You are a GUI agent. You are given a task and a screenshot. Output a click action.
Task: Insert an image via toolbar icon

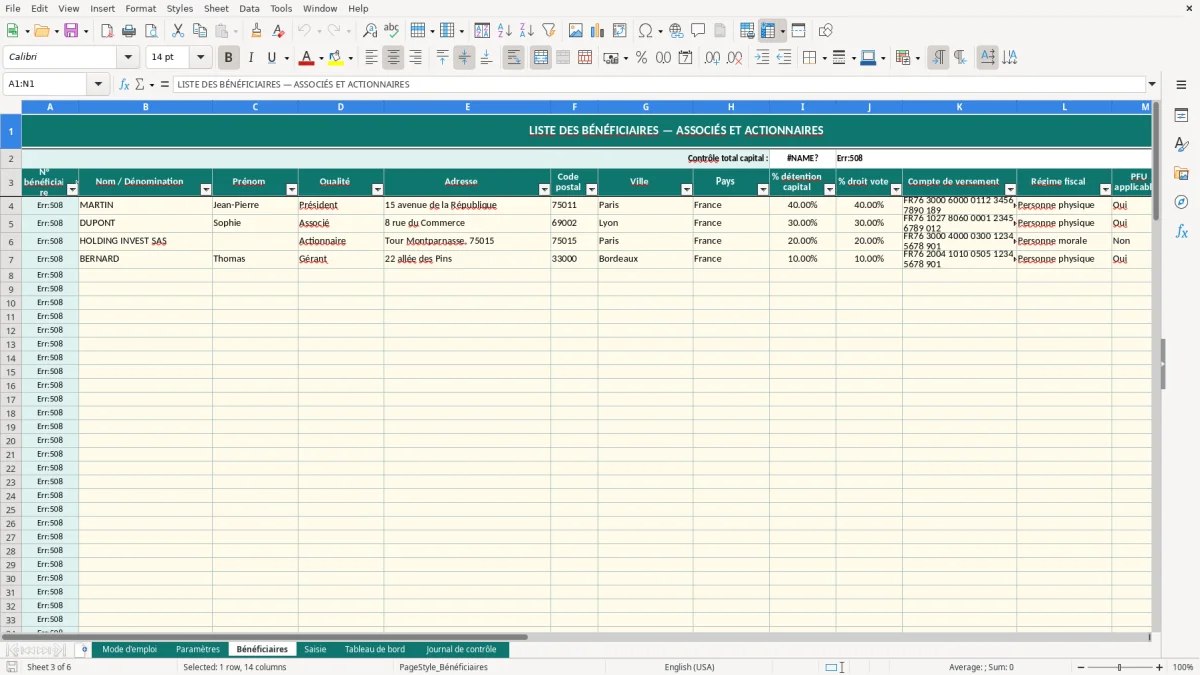click(576, 31)
